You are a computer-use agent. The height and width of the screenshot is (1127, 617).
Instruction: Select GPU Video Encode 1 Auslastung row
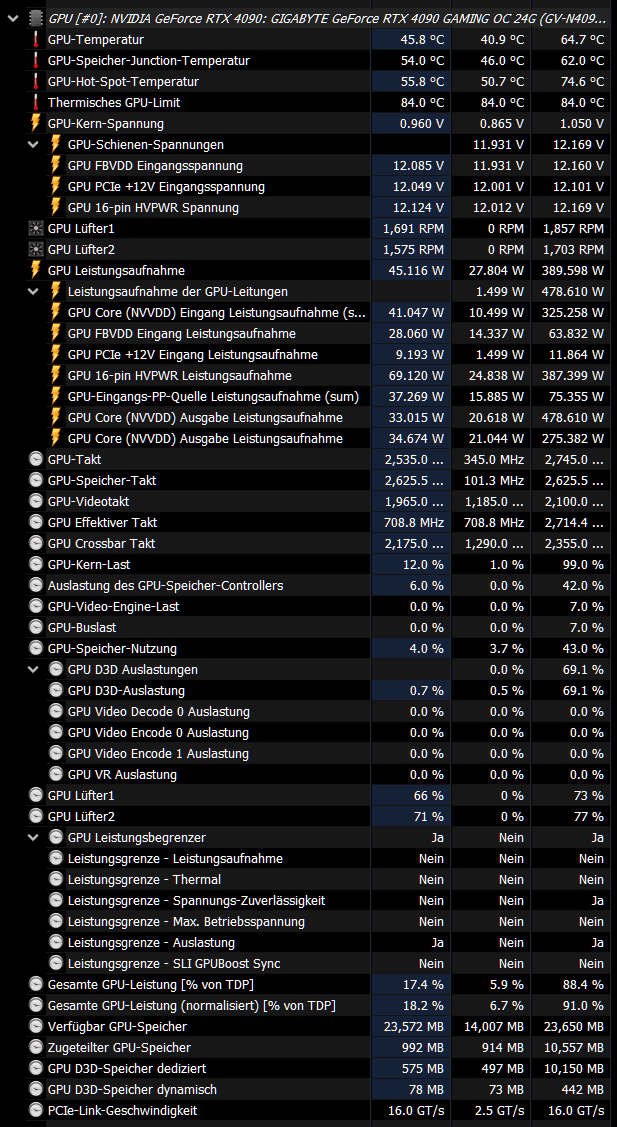(x=158, y=753)
